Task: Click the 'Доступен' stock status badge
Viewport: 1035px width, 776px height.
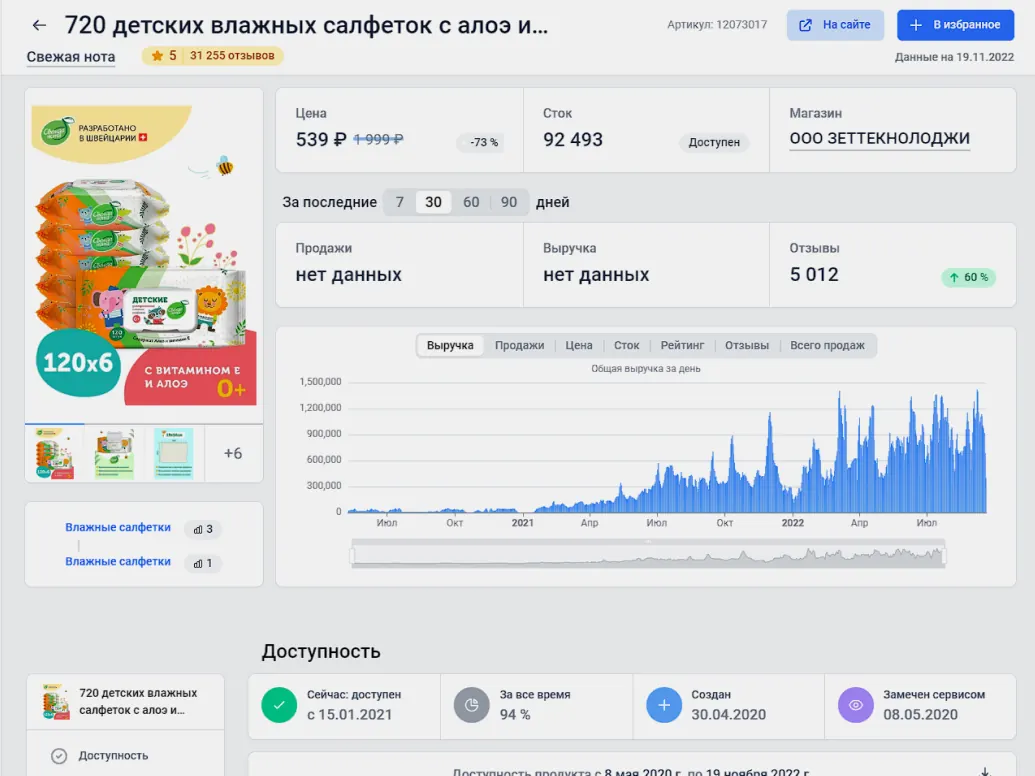Action: click(x=714, y=142)
